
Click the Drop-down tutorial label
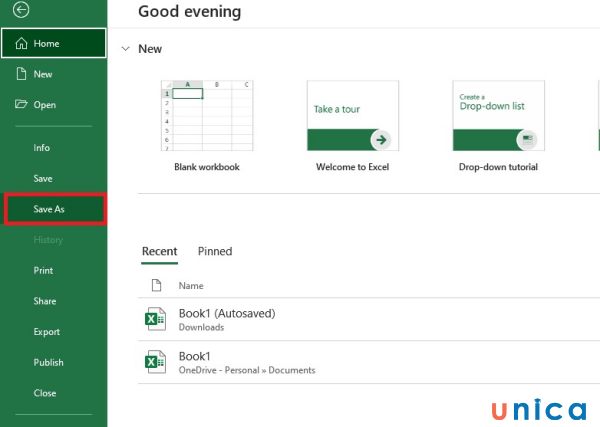[x=498, y=167]
